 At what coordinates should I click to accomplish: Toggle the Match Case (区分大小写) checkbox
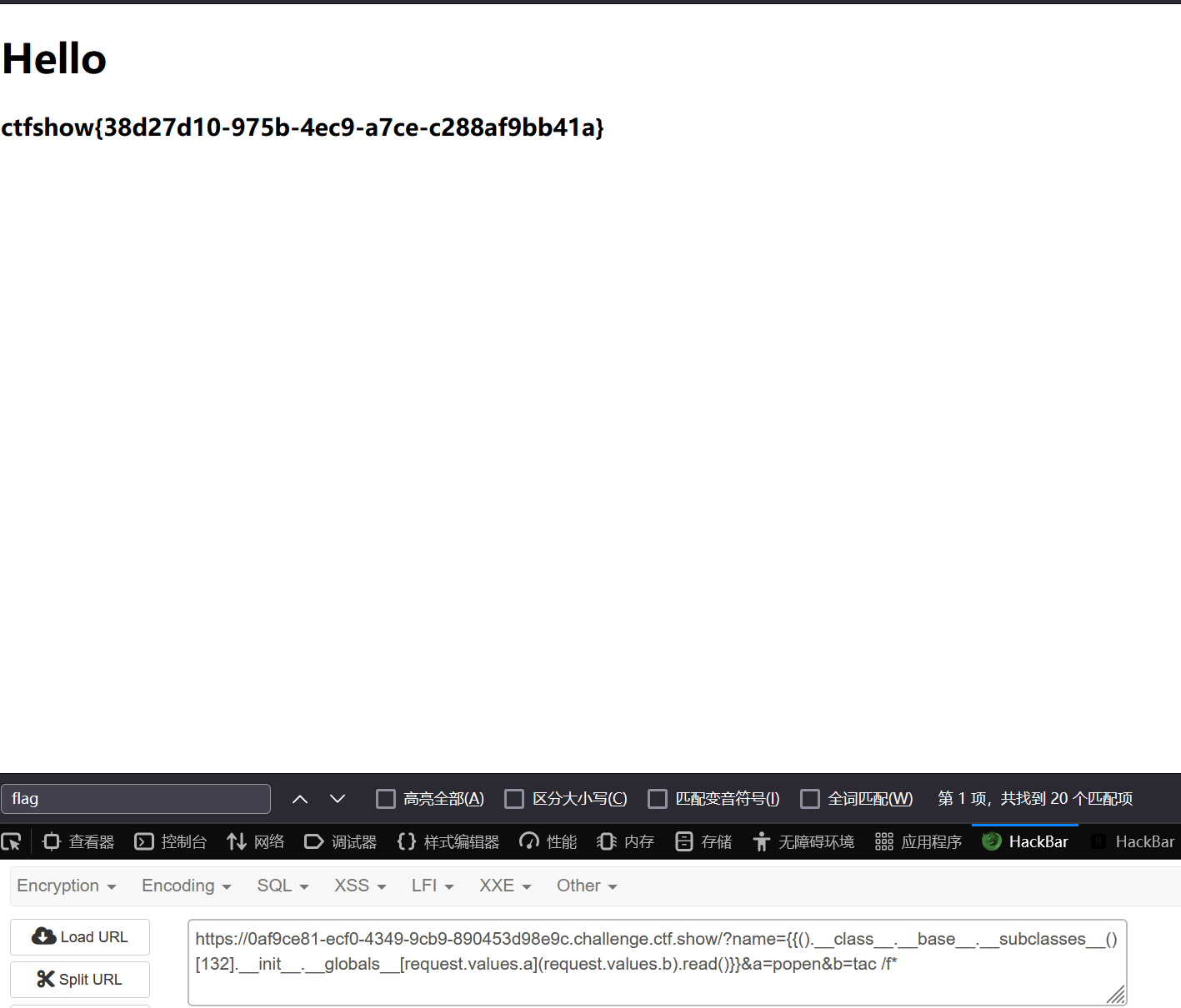click(x=515, y=799)
